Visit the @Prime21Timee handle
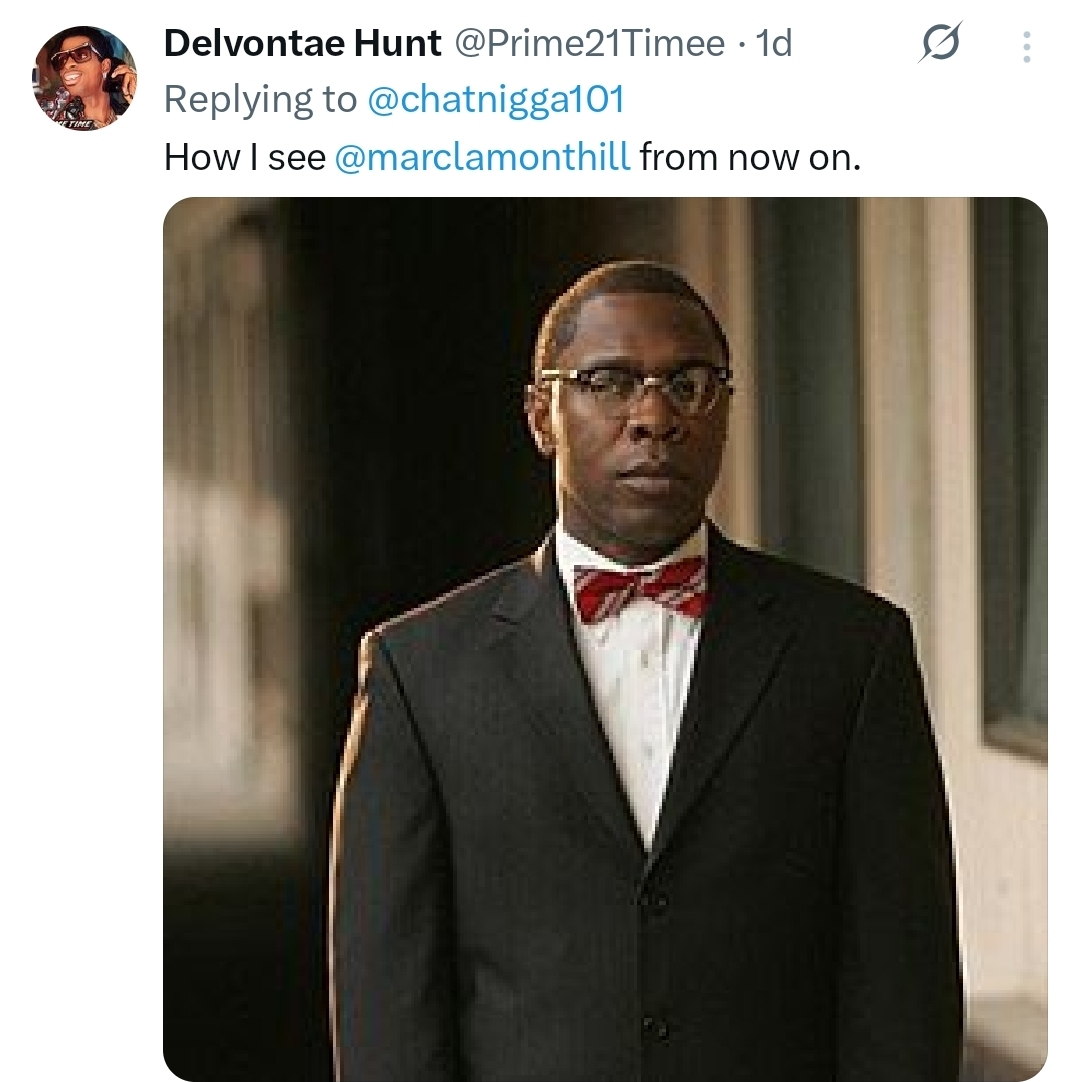This screenshot has height=1082, width=1079. 590,43
